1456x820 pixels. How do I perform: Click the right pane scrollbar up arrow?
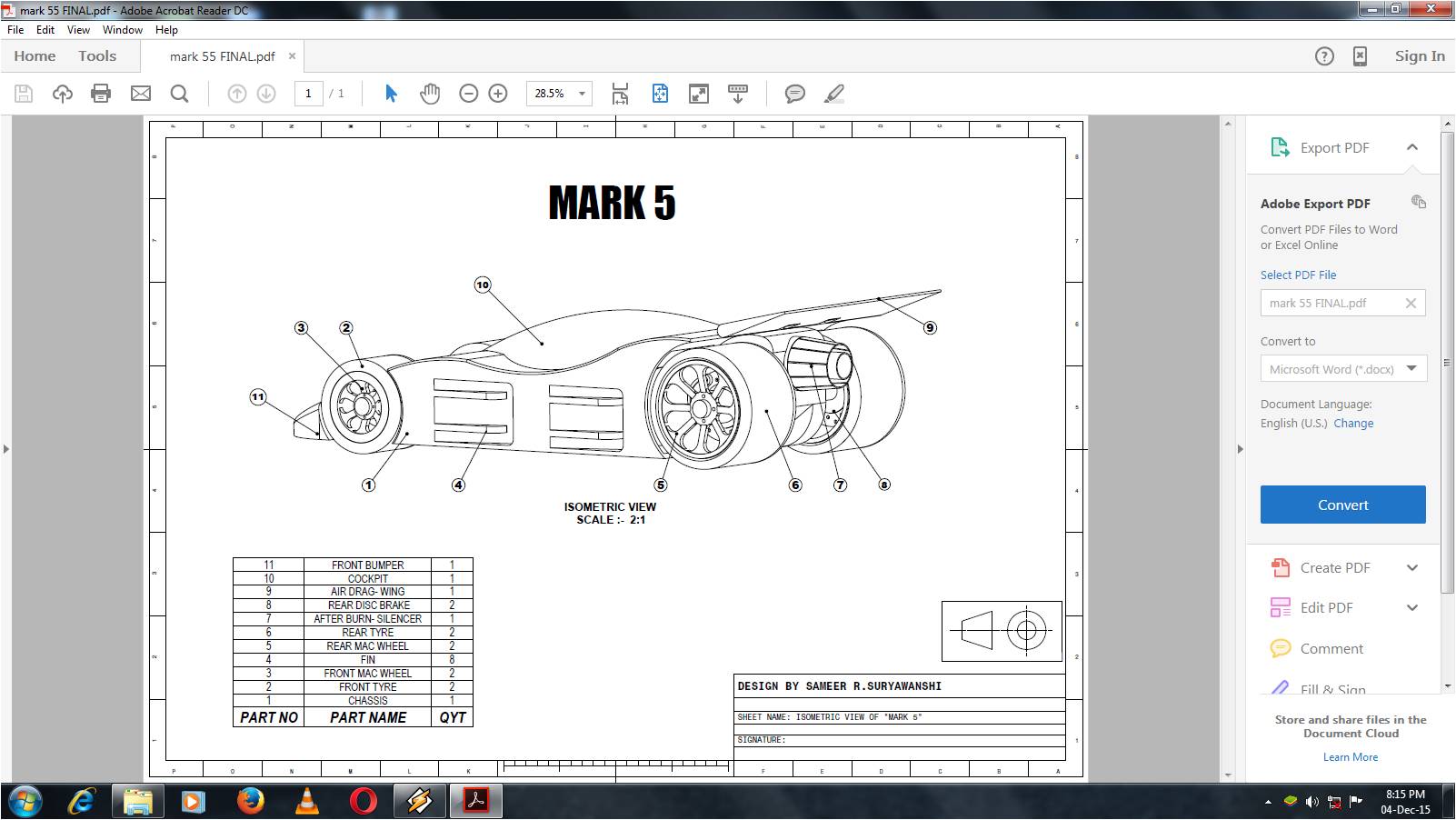[1448, 123]
